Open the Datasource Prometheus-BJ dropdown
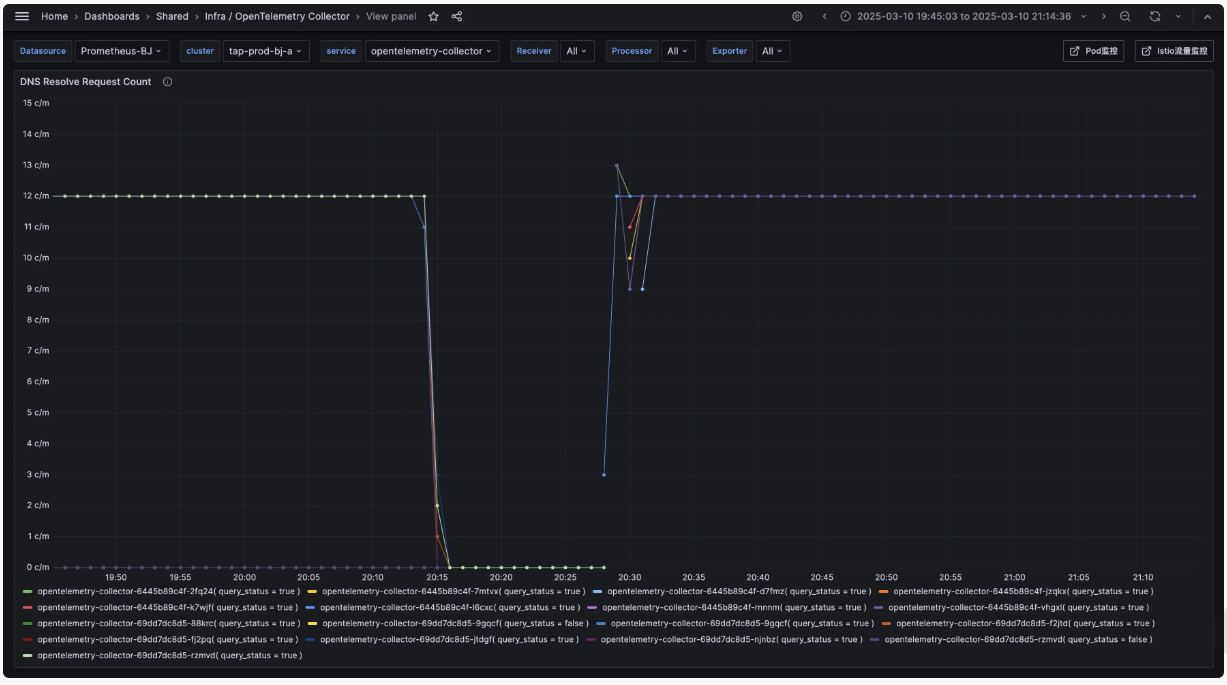The width and height of the screenshot is (1227, 685). point(122,51)
